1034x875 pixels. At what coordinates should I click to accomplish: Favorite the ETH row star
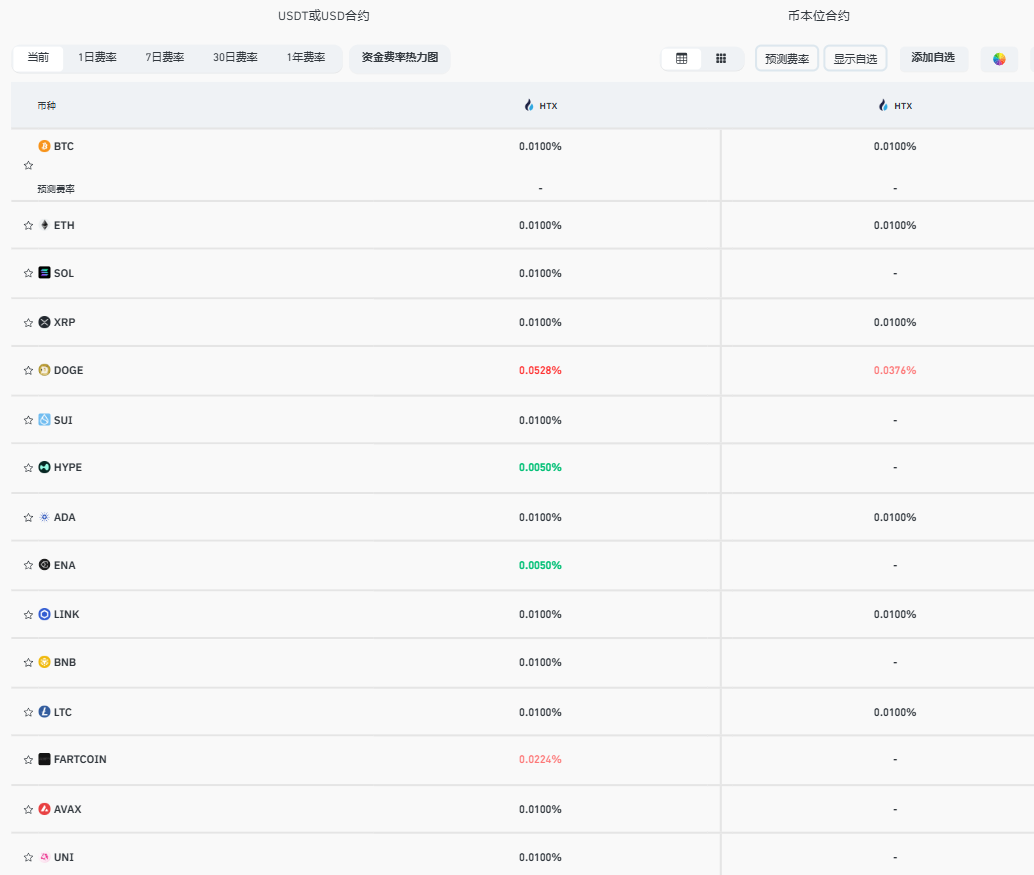(28, 226)
